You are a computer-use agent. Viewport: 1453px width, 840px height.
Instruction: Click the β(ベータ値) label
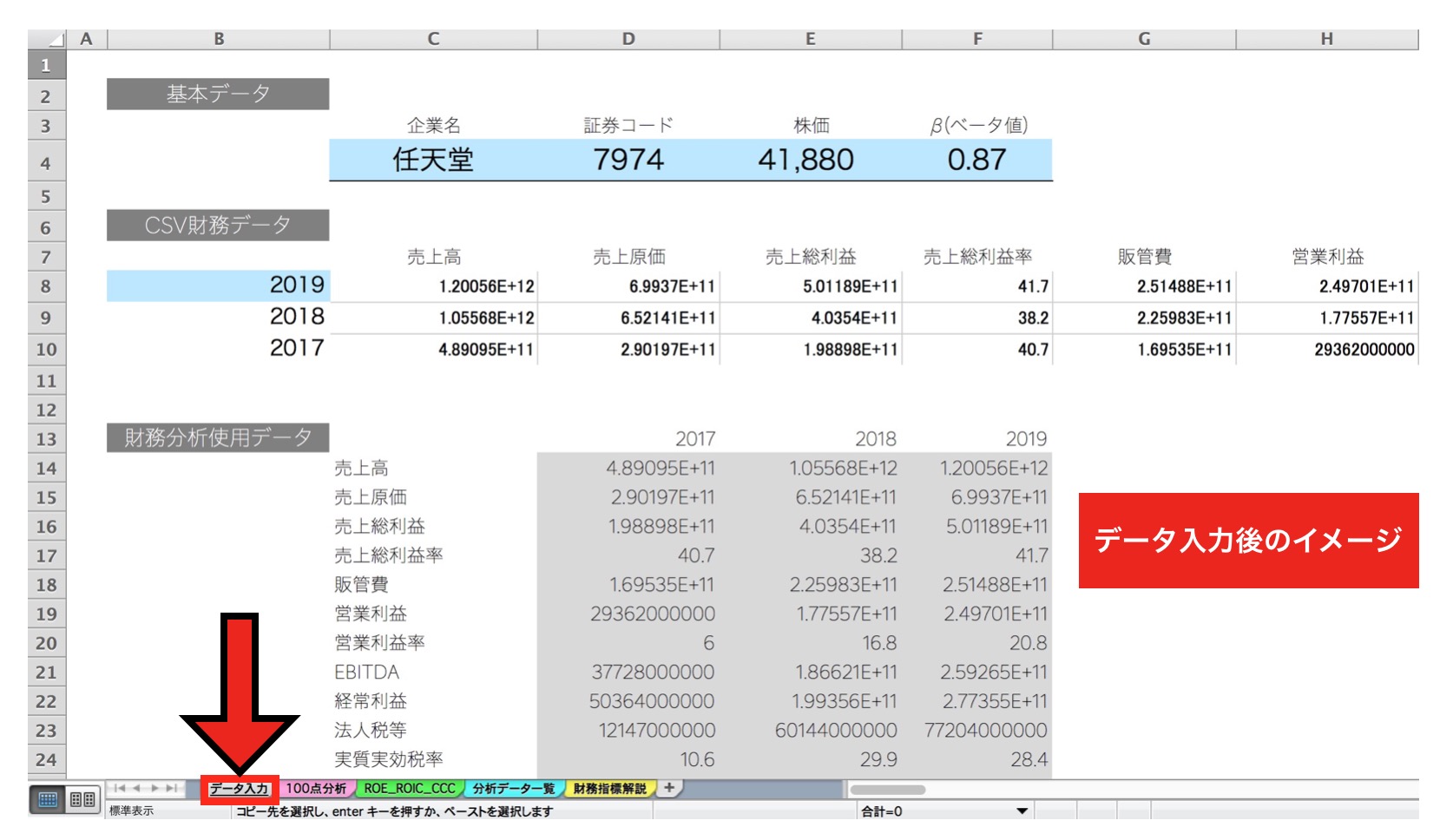pos(978,126)
